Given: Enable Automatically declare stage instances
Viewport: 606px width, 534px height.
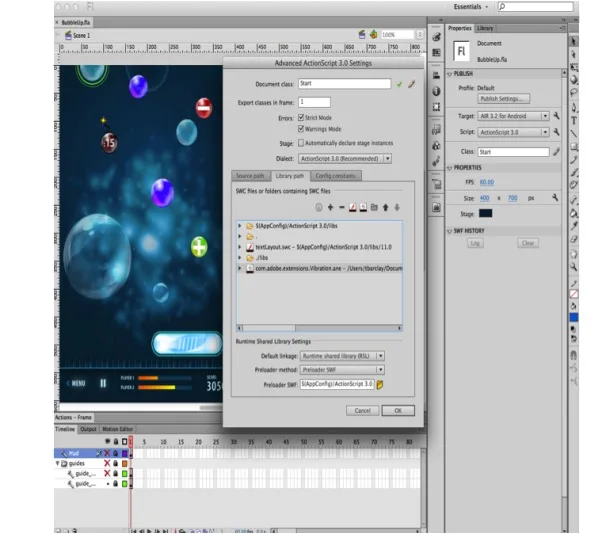Looking at the screenshot, I should click(301, 143).
